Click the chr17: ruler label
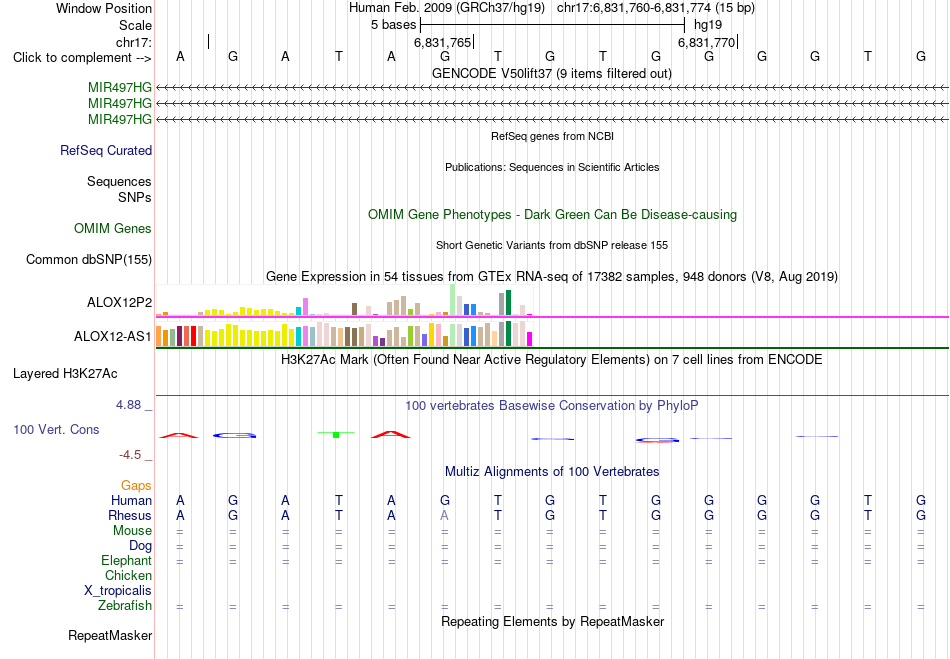 pos(133,42)
